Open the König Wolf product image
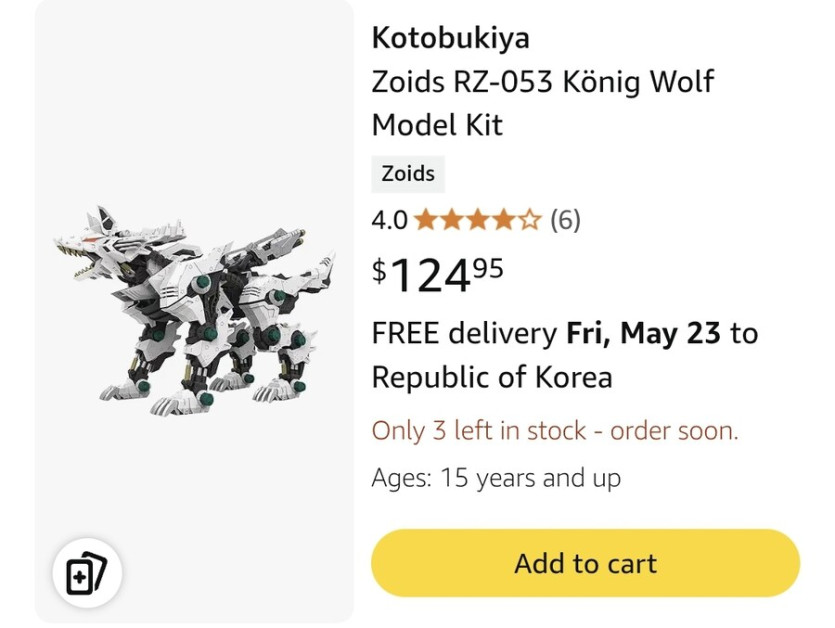 click(195, 310)
